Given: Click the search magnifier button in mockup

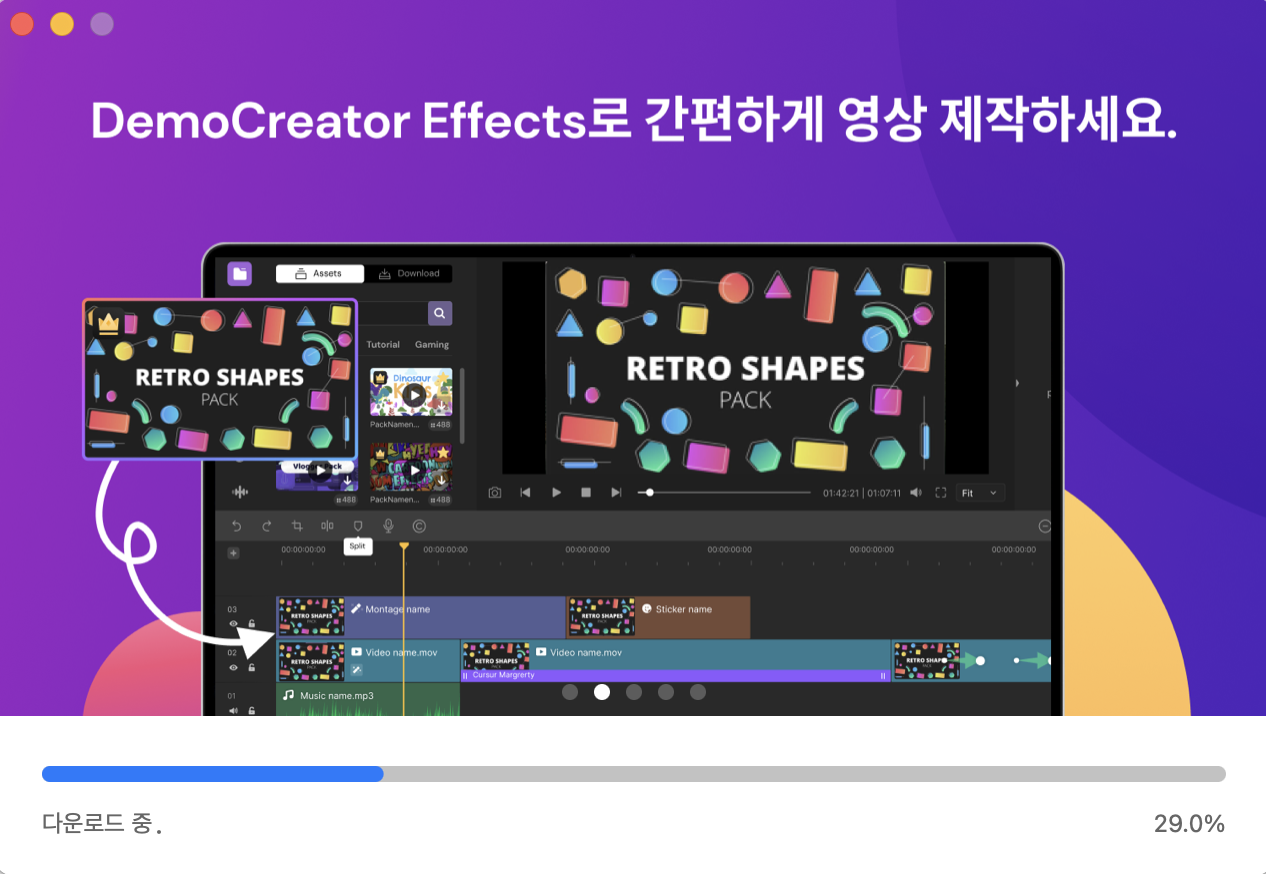Looking at the screenshot, I should click(x=440, y=314).
